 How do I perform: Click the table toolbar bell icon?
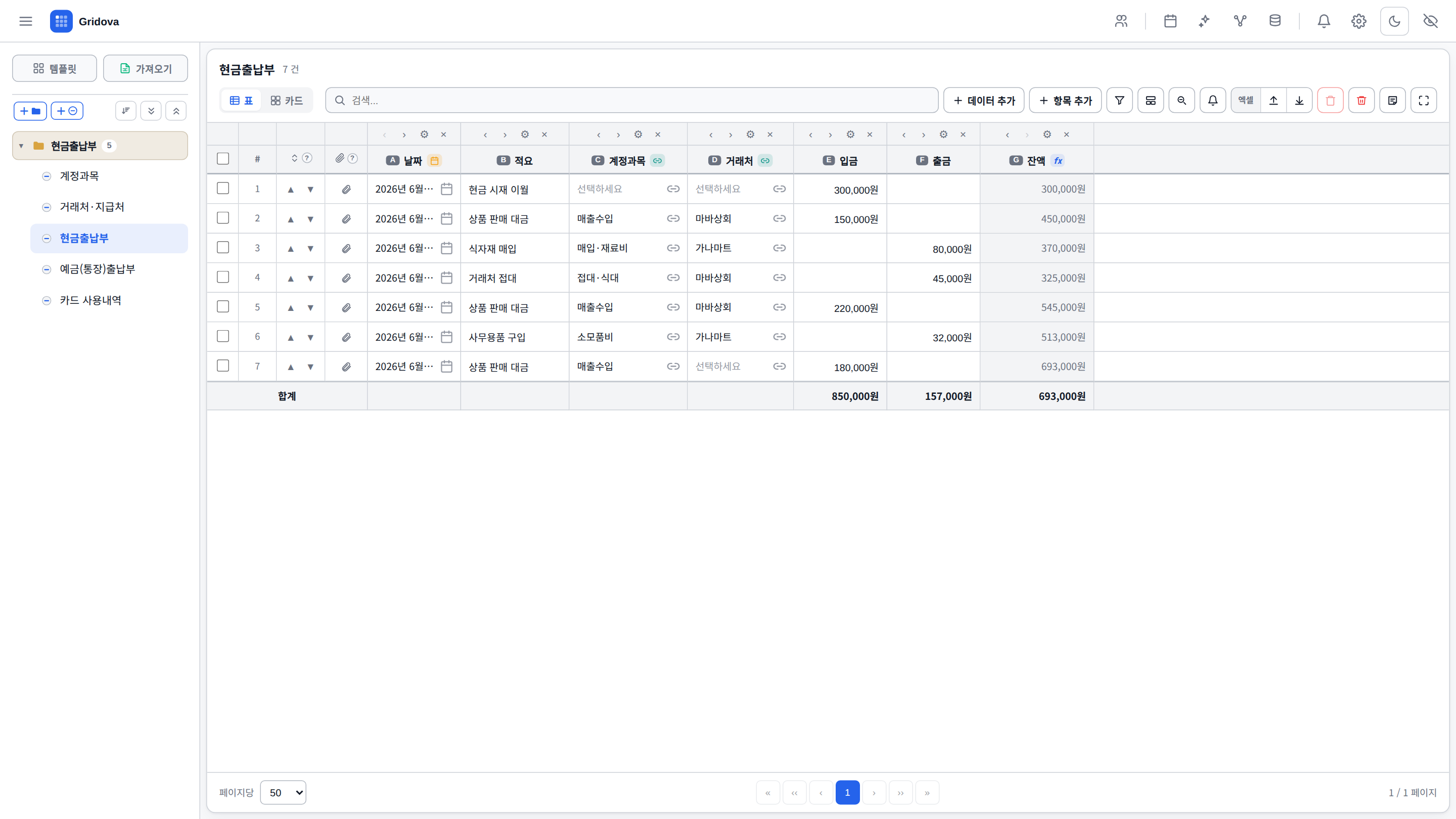1212,101
